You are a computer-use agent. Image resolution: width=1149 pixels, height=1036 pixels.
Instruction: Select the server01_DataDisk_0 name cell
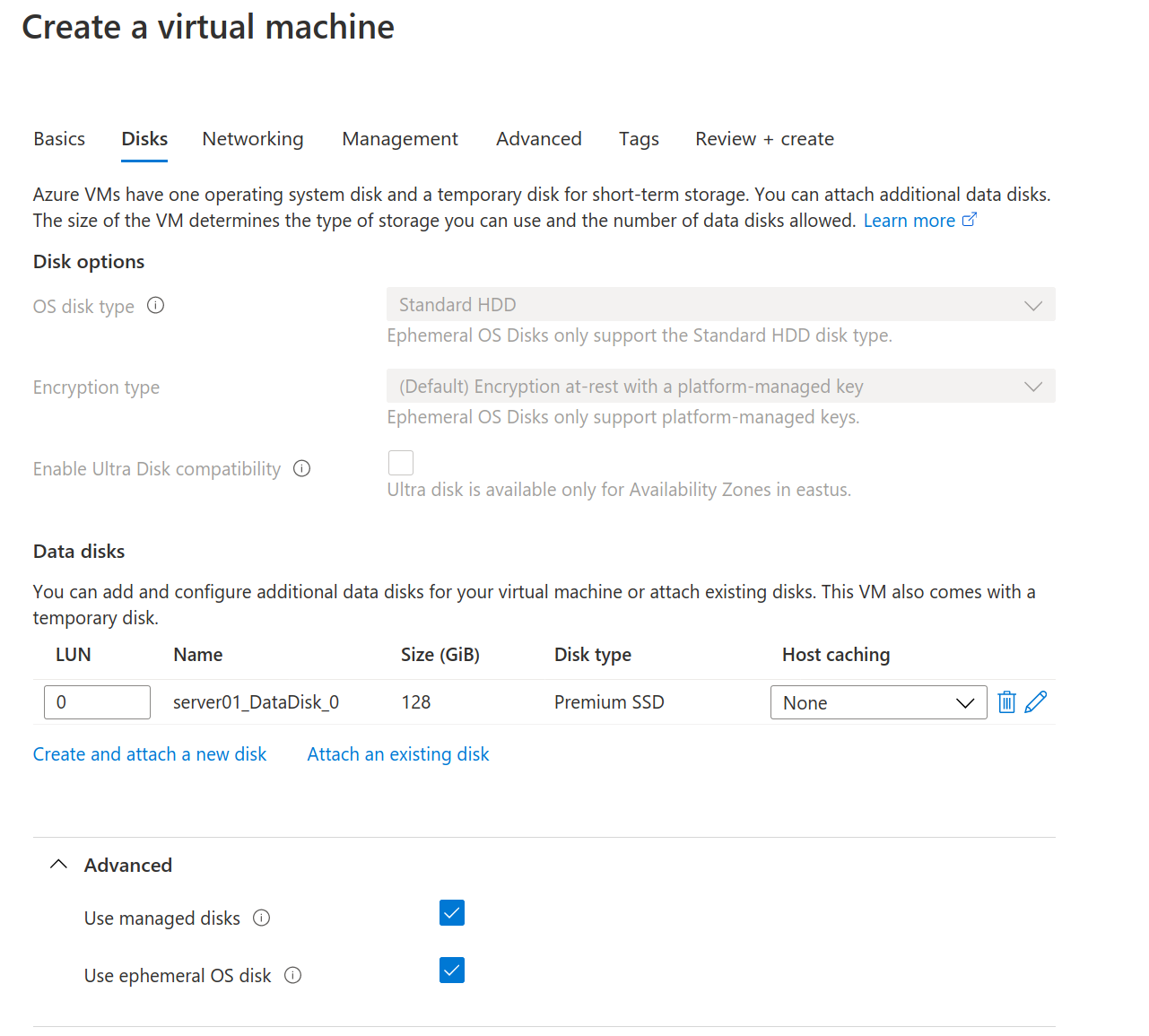257,702
